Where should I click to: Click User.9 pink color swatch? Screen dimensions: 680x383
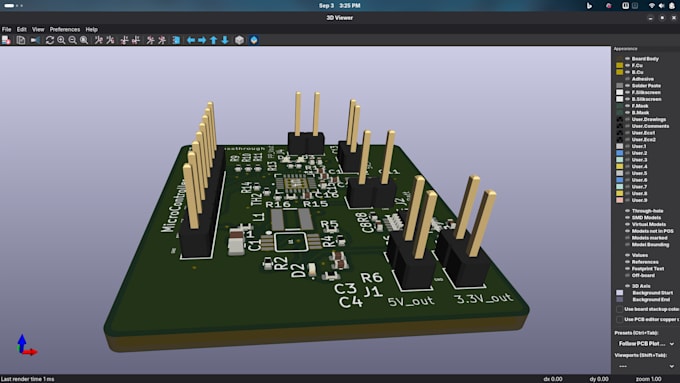pos(619,200)
